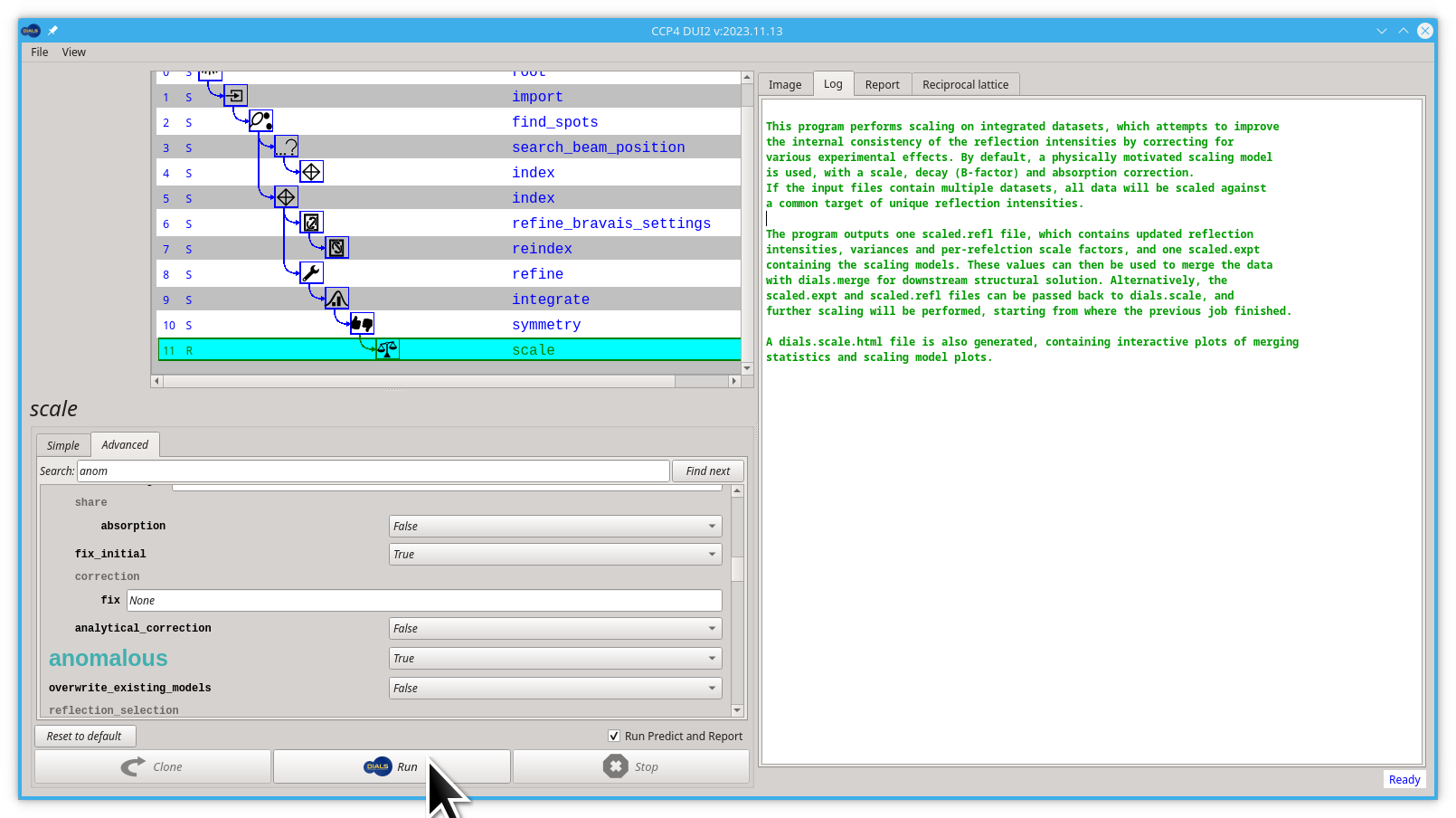Viewport: 1456px width, 818px height.
Task: Select the search_beam_position question-mark node icon
Action: 286,146
